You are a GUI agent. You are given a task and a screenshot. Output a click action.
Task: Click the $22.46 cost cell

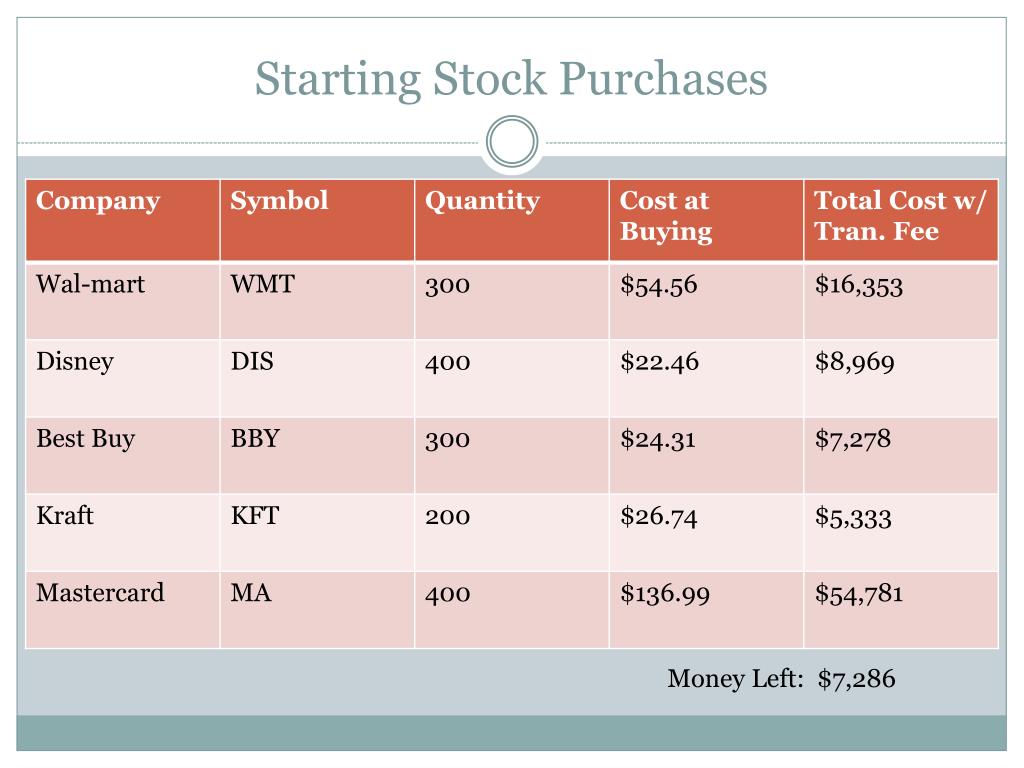click(x=707, y=378)
